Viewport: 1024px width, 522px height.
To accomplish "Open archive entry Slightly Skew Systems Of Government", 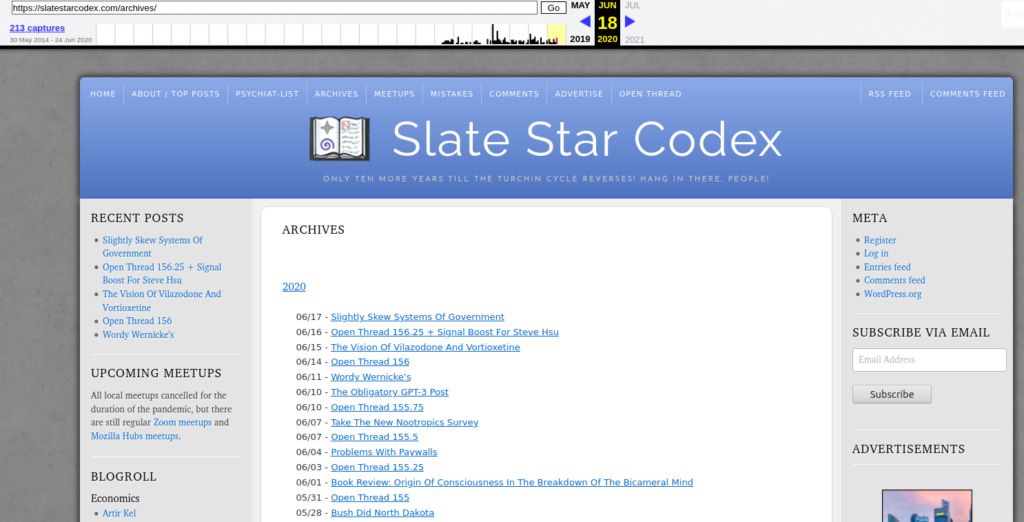I will click(x=417, y=317).
